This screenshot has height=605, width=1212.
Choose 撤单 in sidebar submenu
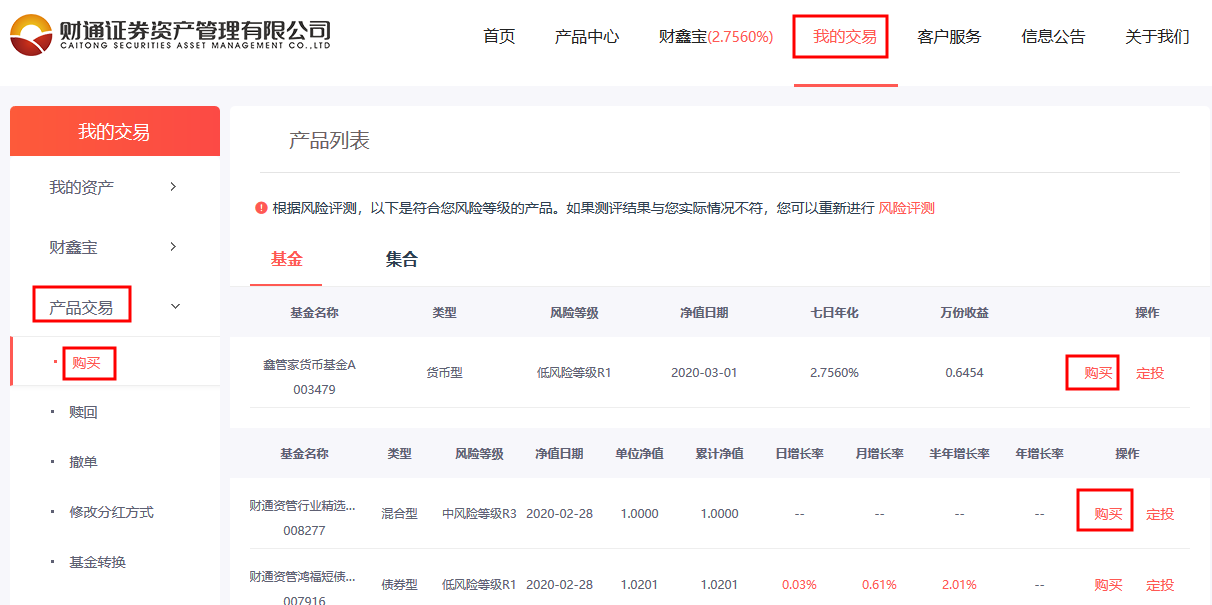click(83, 462)
